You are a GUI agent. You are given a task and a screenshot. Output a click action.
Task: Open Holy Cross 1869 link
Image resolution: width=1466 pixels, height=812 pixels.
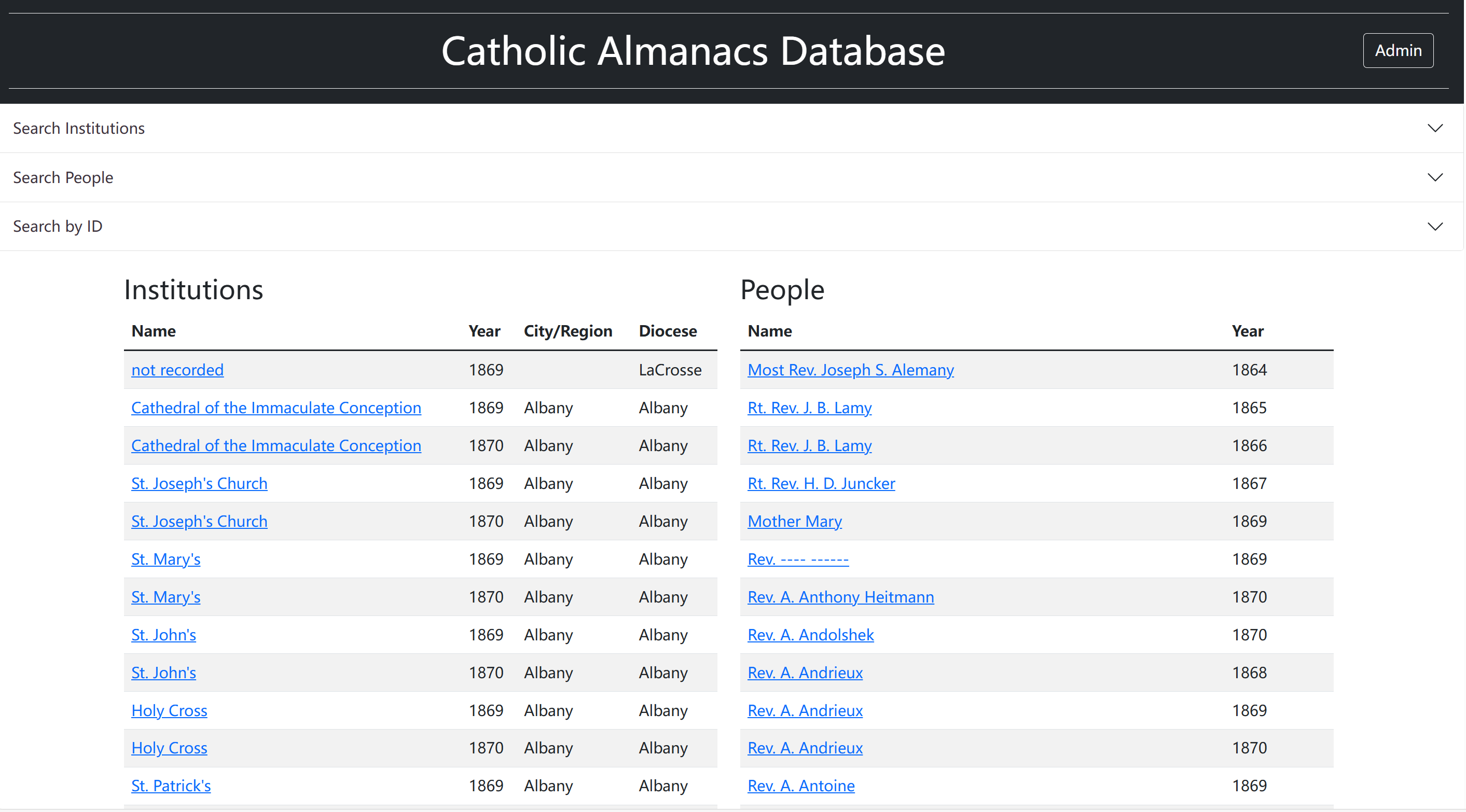(x=169, y=710)
